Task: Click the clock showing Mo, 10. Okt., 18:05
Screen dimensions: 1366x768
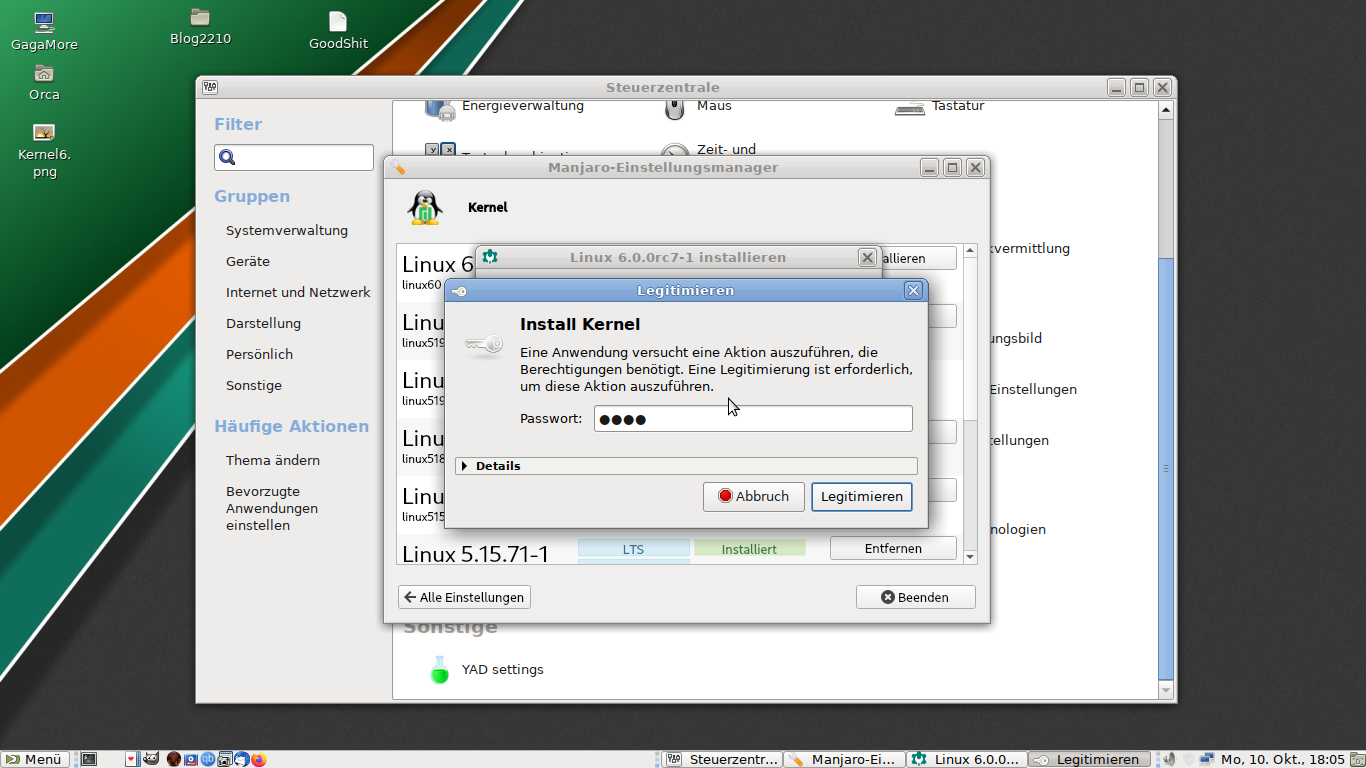Action: (x=1282, y=759)
